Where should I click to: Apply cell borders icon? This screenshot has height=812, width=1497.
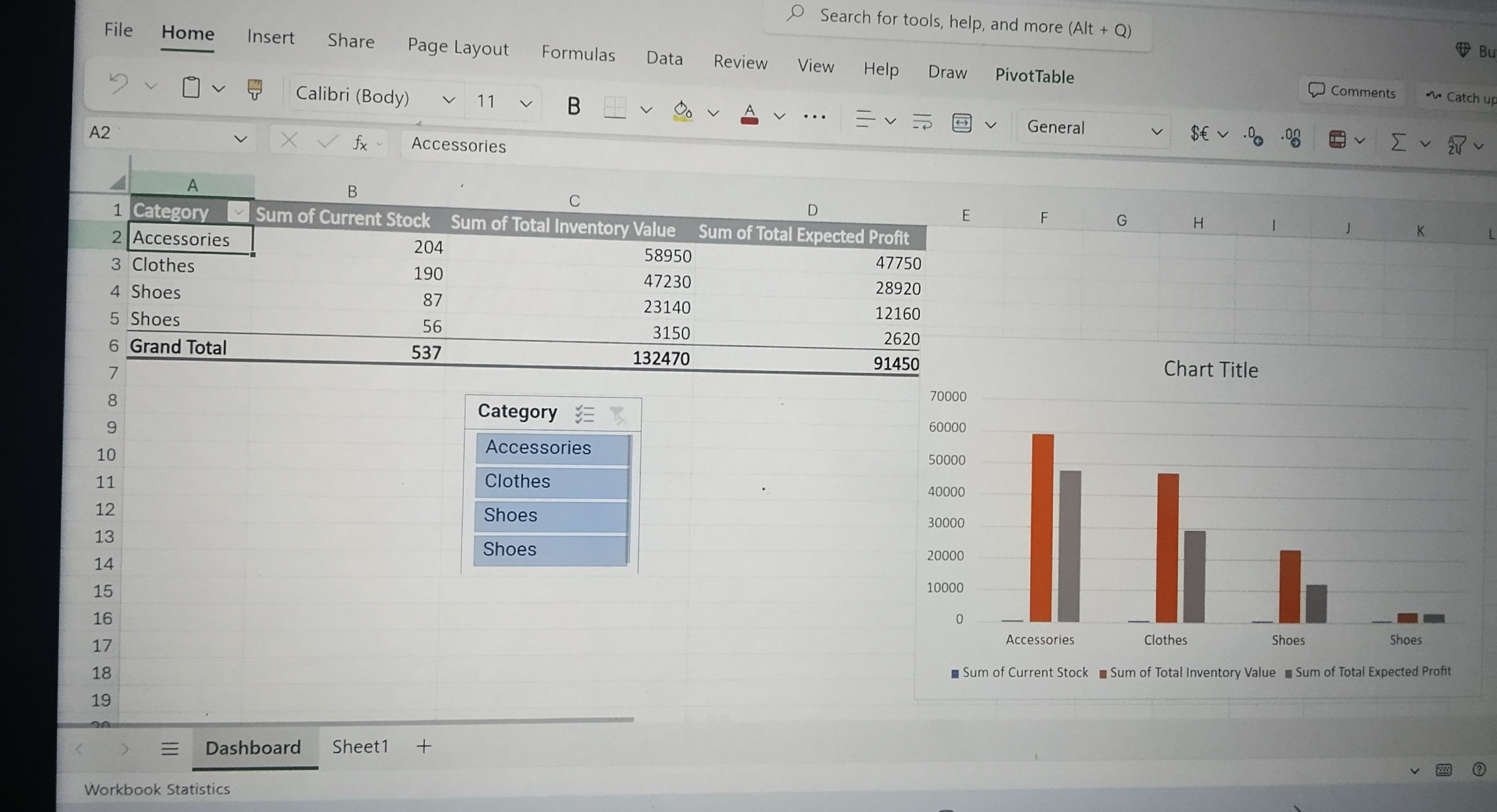[614, 108]
